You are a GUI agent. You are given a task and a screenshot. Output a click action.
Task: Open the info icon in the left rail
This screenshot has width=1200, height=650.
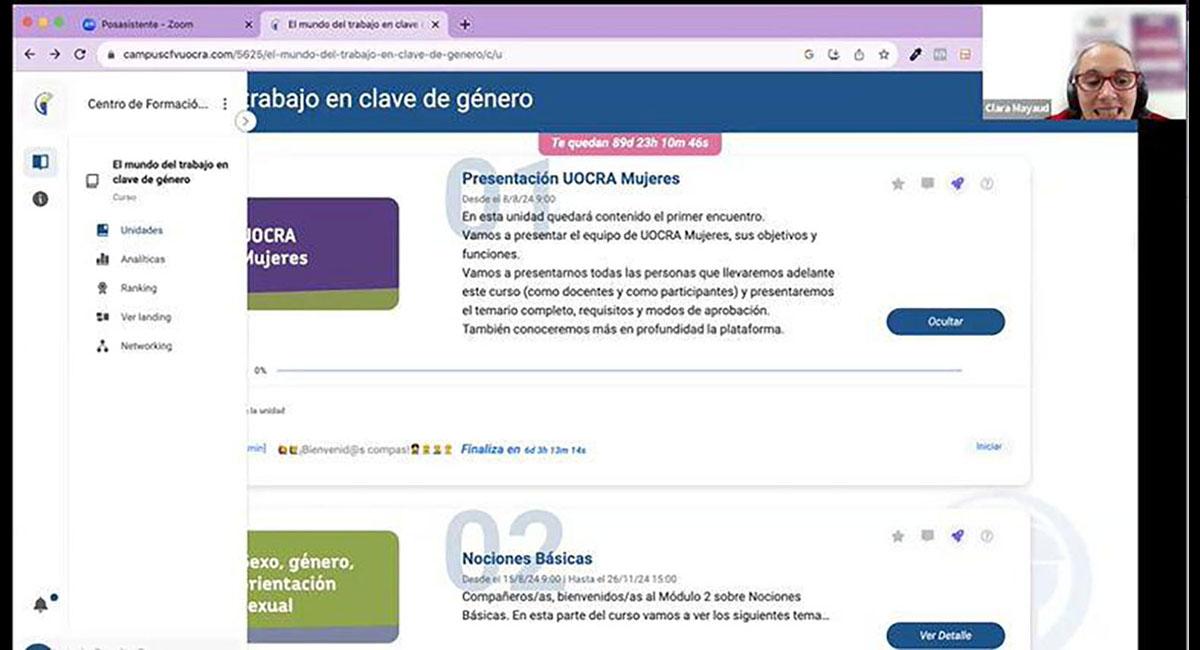pyautogui.click(x=40, y=199)
